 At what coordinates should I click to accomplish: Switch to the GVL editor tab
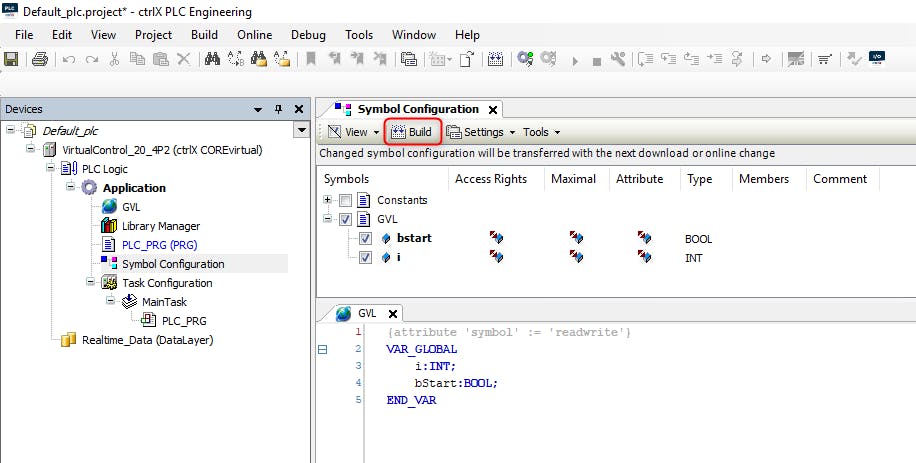click(366, 314)
